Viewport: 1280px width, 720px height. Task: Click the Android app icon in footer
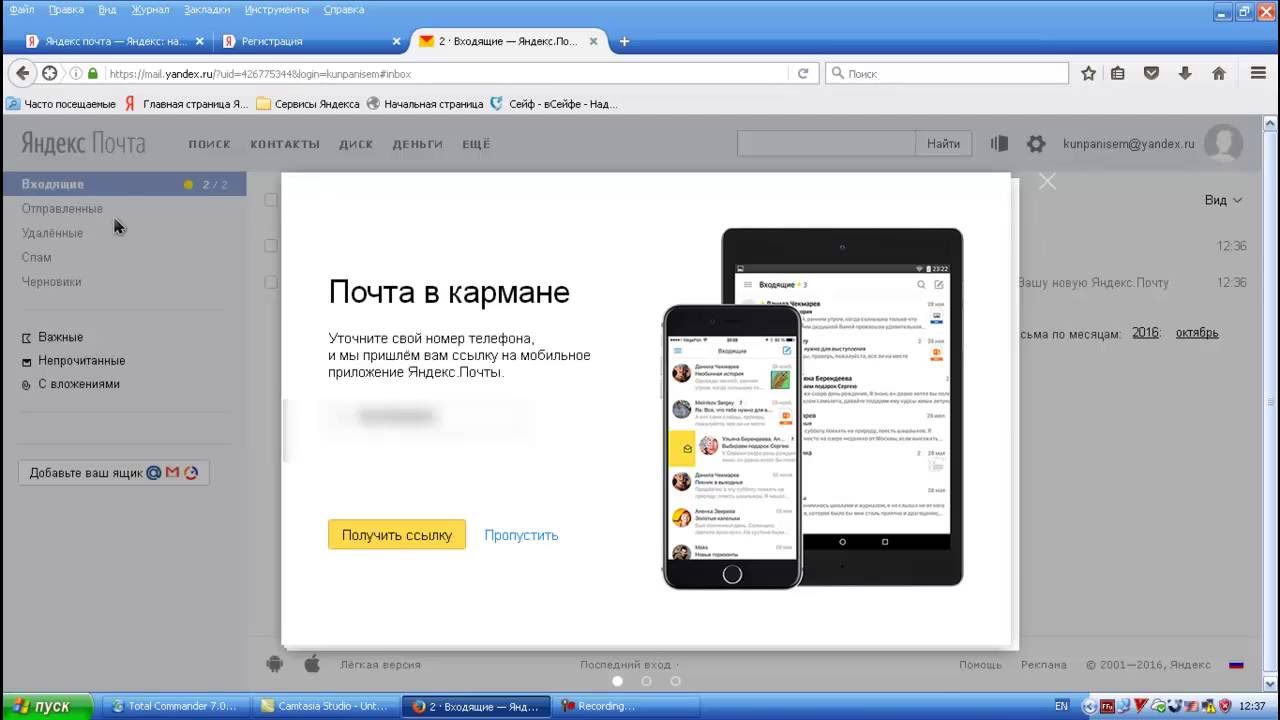[275, 664]
